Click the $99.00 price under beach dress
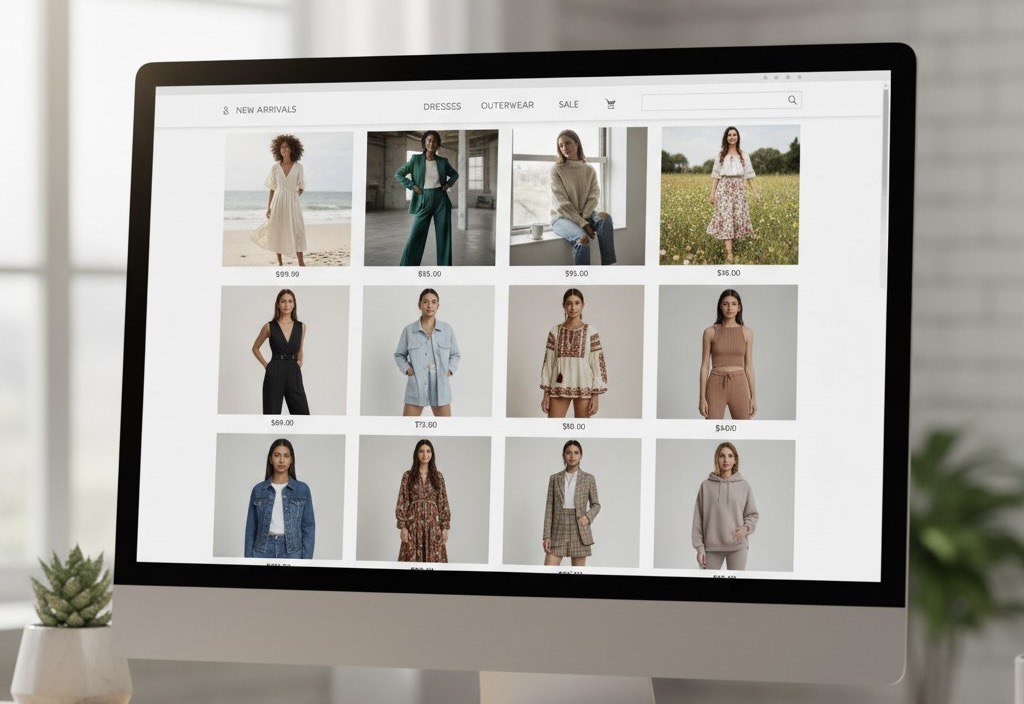Viewport: 1024px width, 704px height. 287,274
